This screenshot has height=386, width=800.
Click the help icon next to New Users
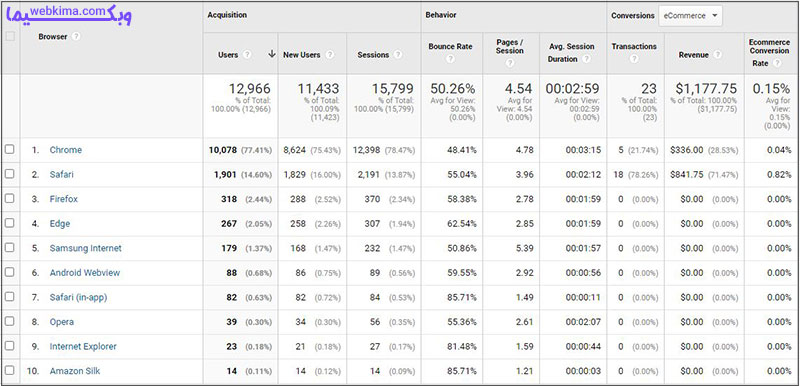tap(330, 55)
